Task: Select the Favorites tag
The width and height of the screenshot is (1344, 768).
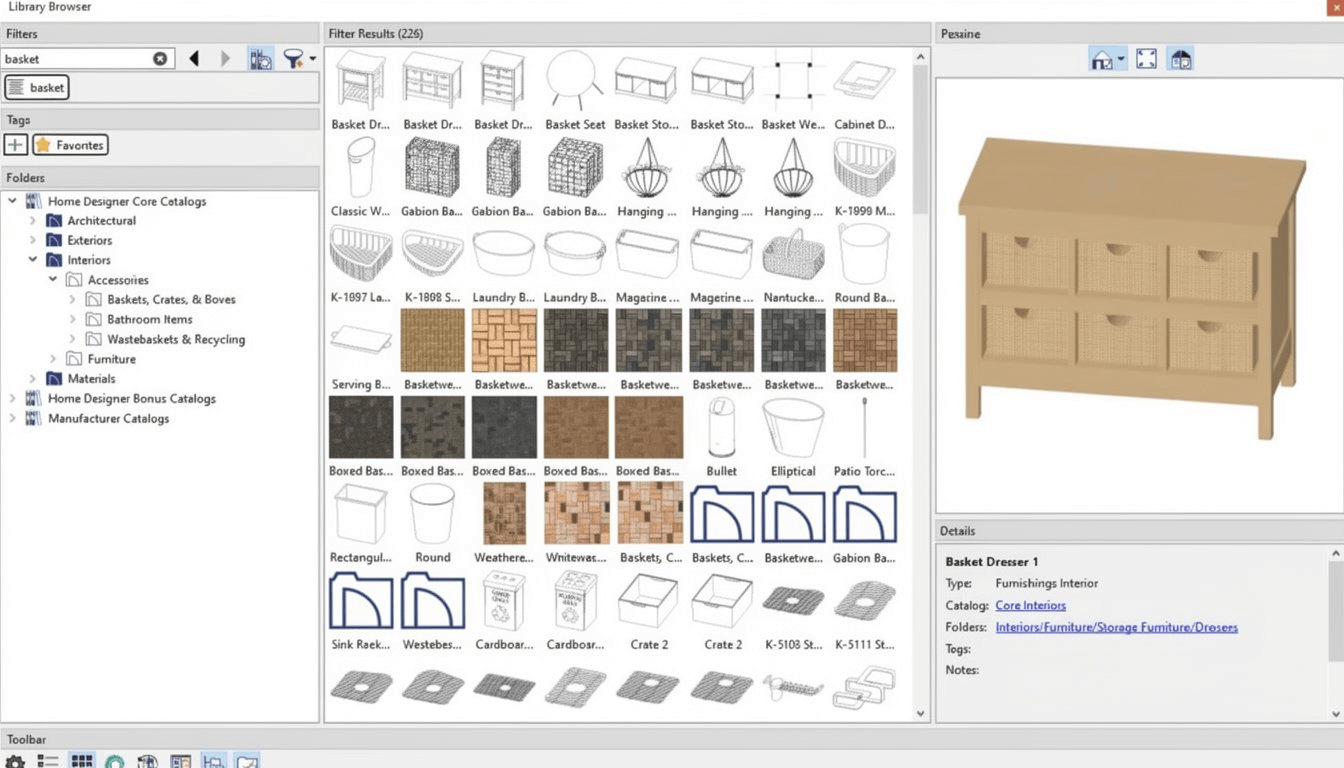Action: [x=70, y=145]
